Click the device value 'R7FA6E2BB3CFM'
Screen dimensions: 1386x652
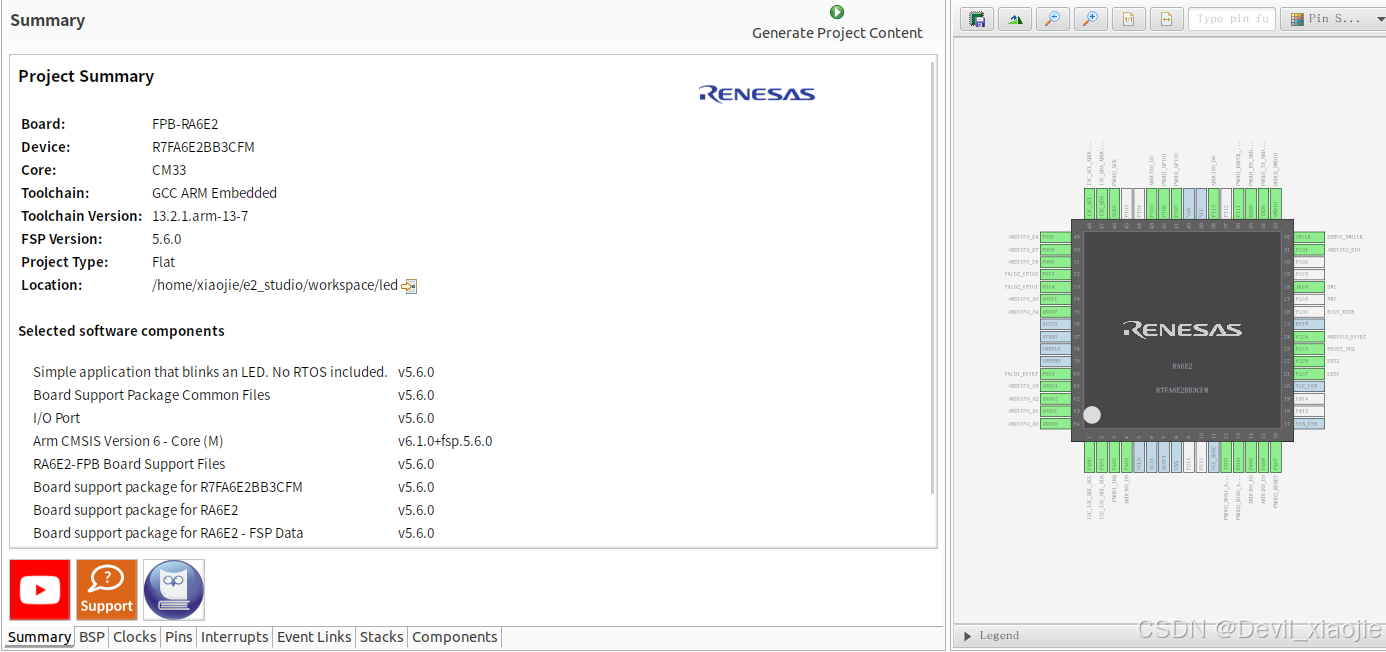[x=203, y=148]
